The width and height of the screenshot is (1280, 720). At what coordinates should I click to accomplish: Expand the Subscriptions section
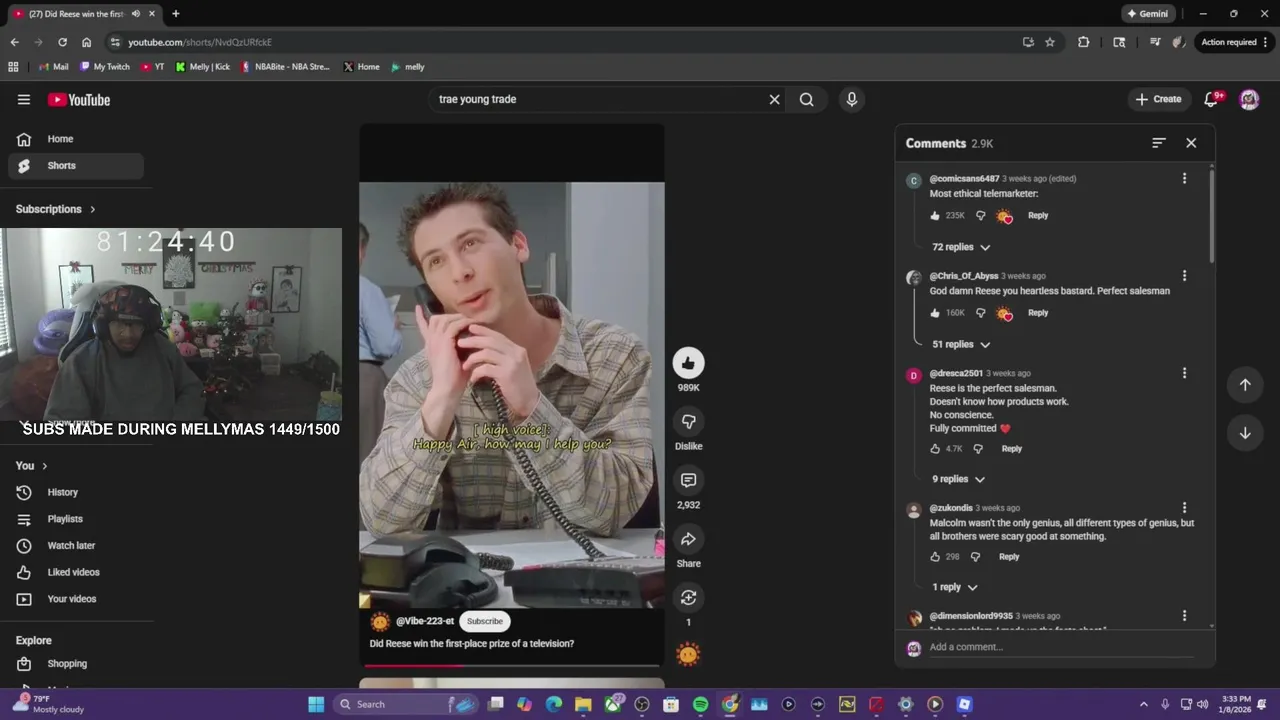(x=56, y=209)
